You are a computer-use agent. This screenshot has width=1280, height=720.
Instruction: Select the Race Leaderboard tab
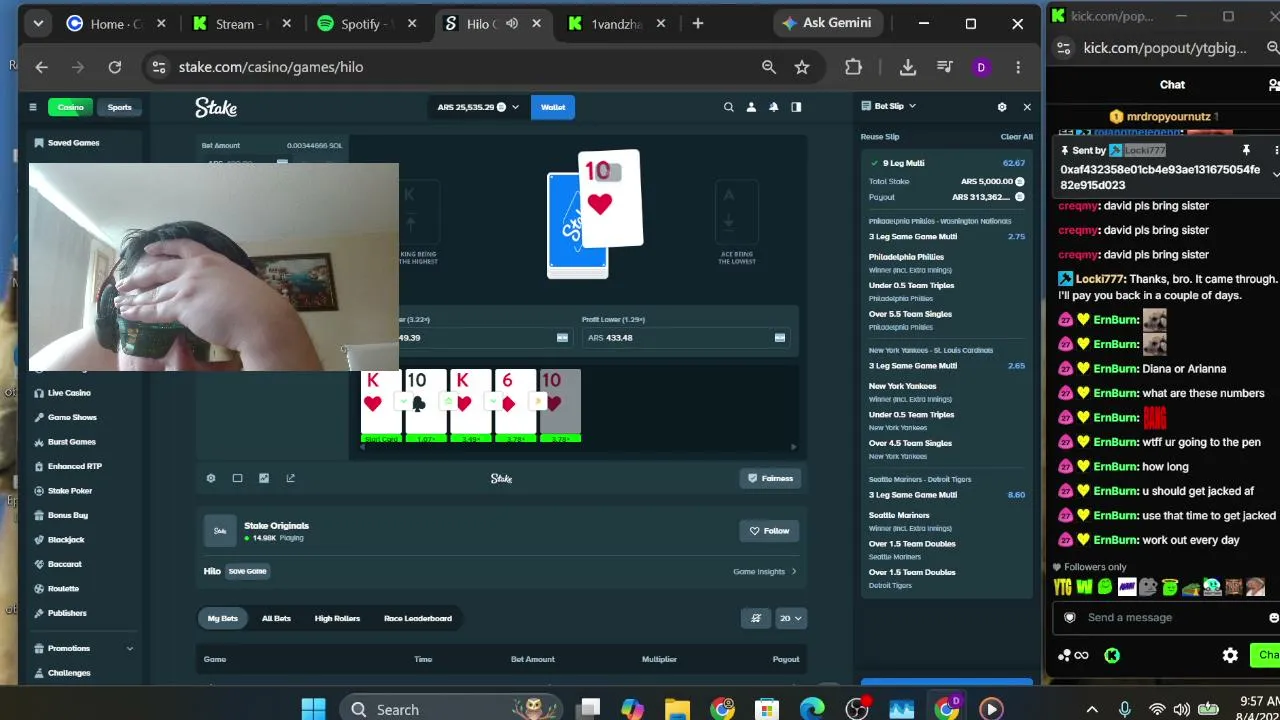click(x=418, y=618)
